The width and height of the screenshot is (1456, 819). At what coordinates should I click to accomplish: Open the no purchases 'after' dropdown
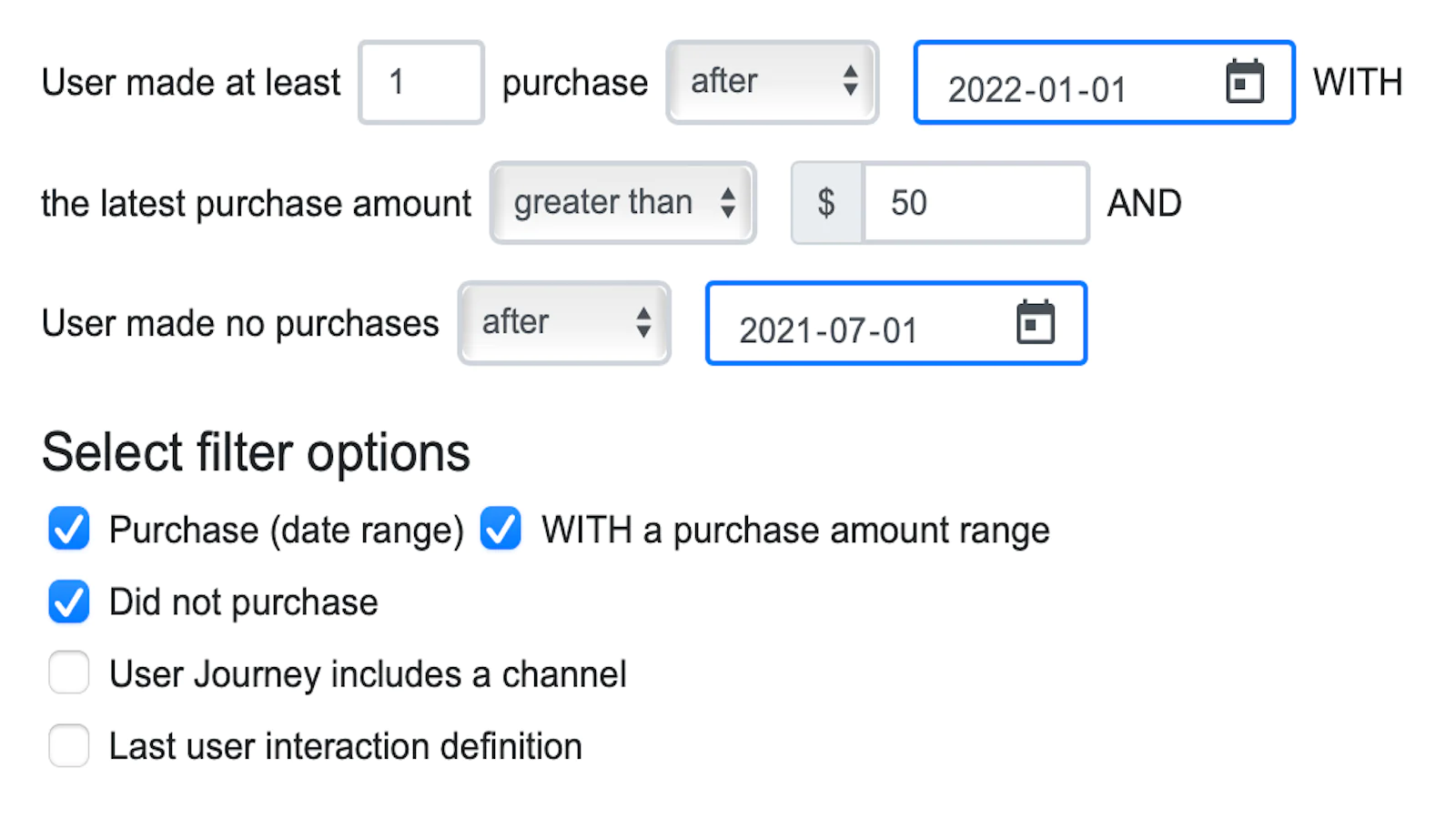[564, 323]
